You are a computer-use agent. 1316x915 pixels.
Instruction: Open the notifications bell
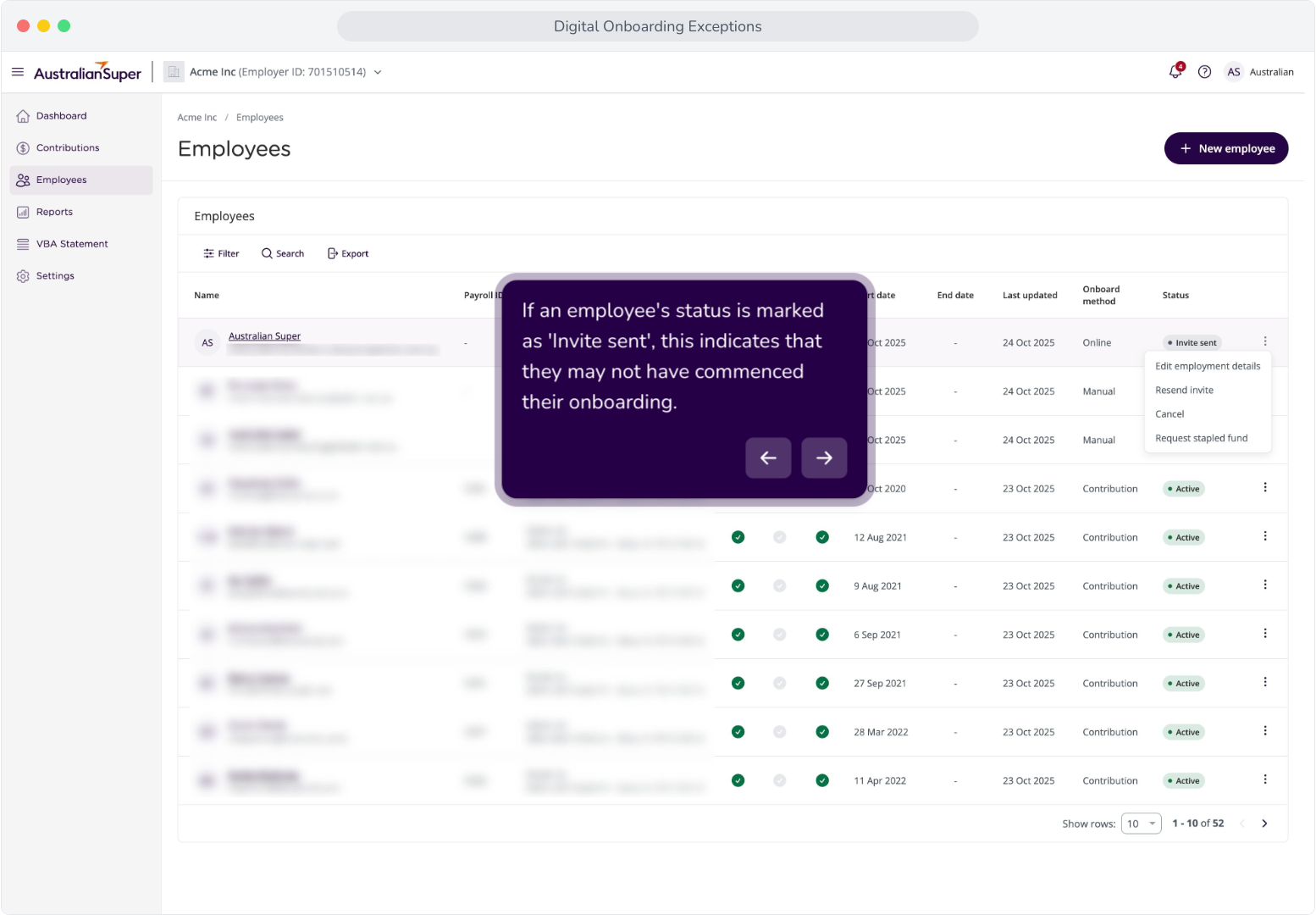tap(1175, 71)
